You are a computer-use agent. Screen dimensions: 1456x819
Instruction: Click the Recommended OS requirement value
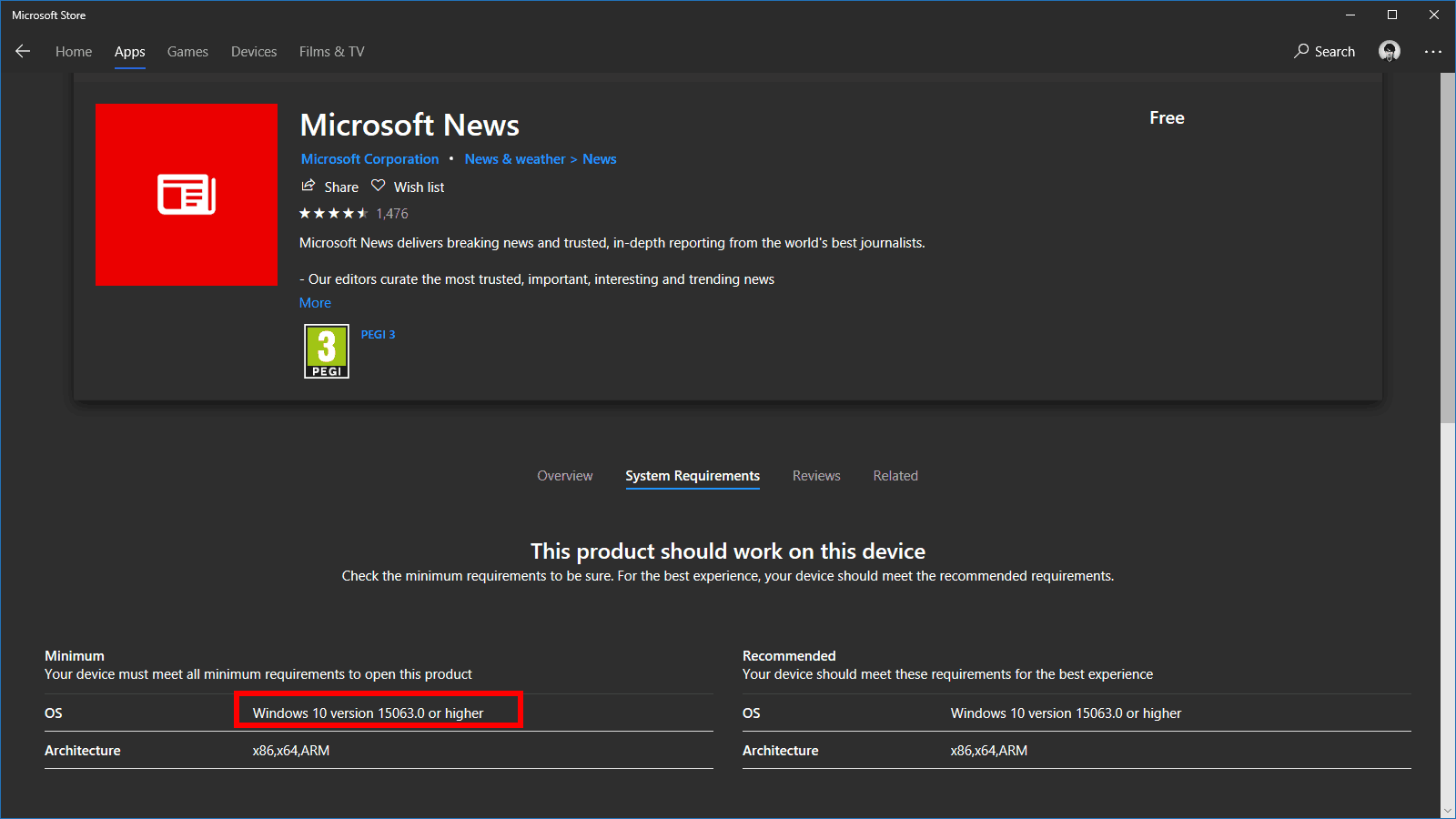pos(1066,713)
